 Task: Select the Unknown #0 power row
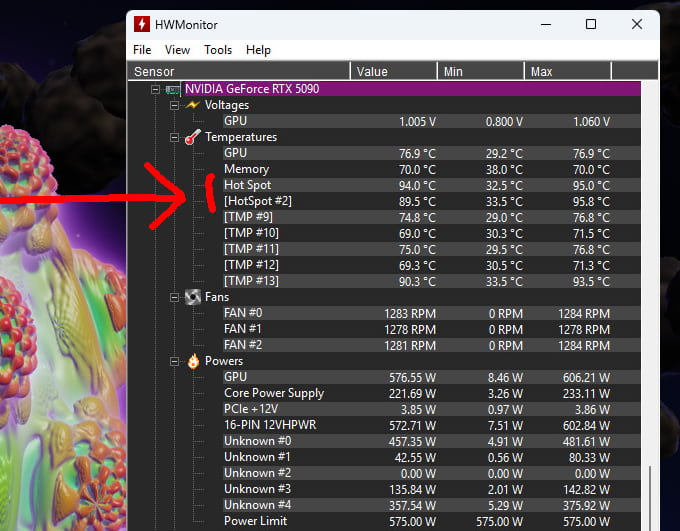(432, 441)
